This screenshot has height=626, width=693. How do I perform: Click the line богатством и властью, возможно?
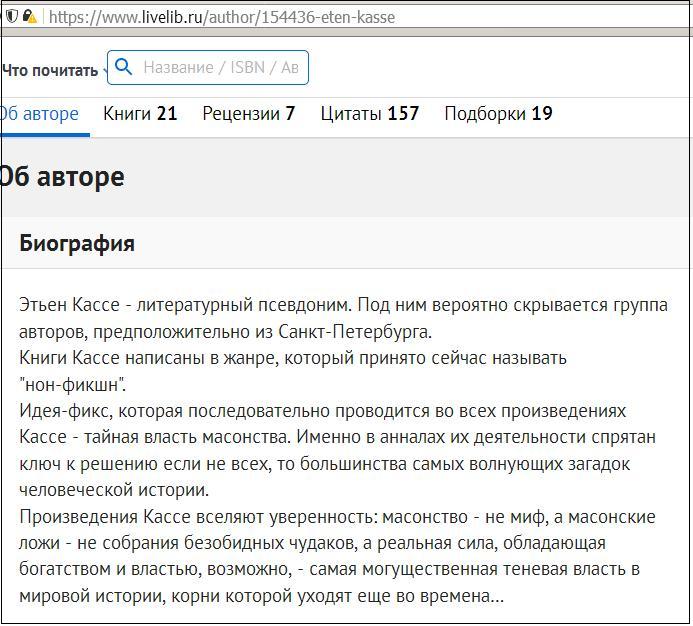[x=329, y=569]
